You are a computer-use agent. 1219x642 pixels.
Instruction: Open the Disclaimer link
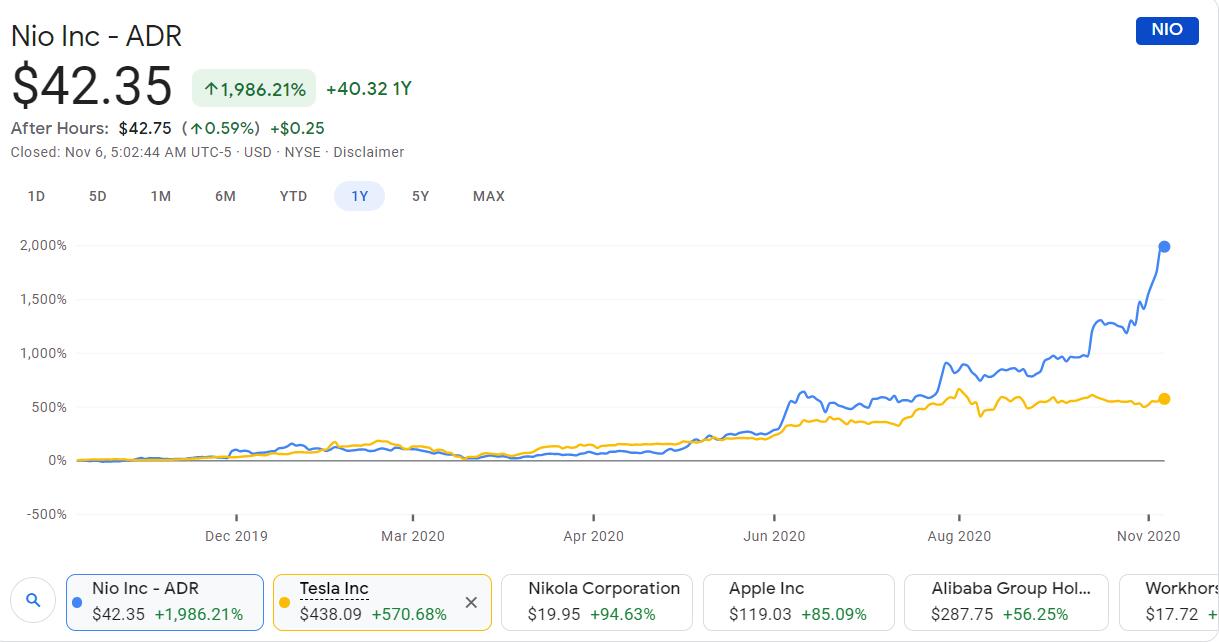[x=368, y=152]
